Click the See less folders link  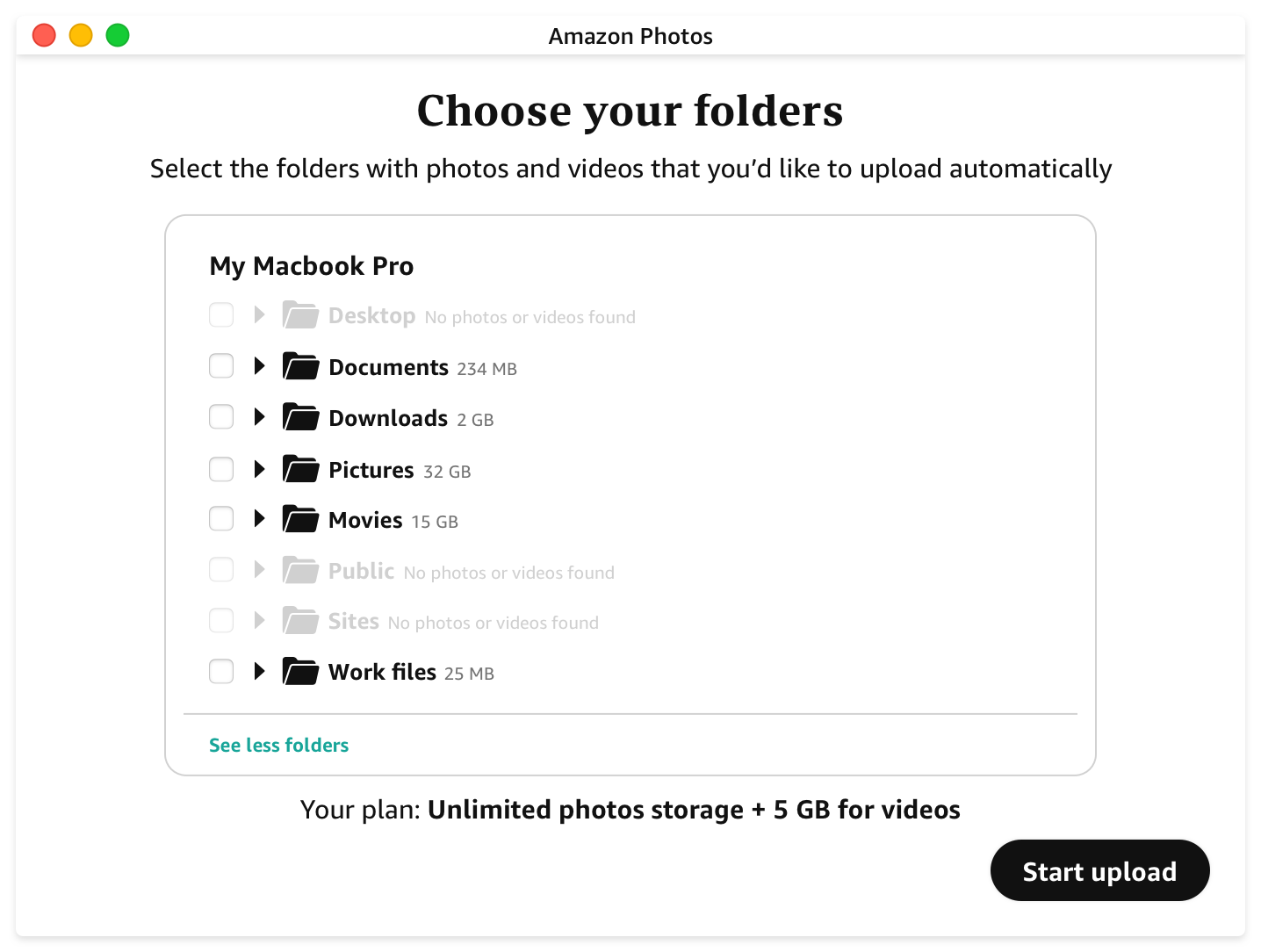(x=278, y=745)
